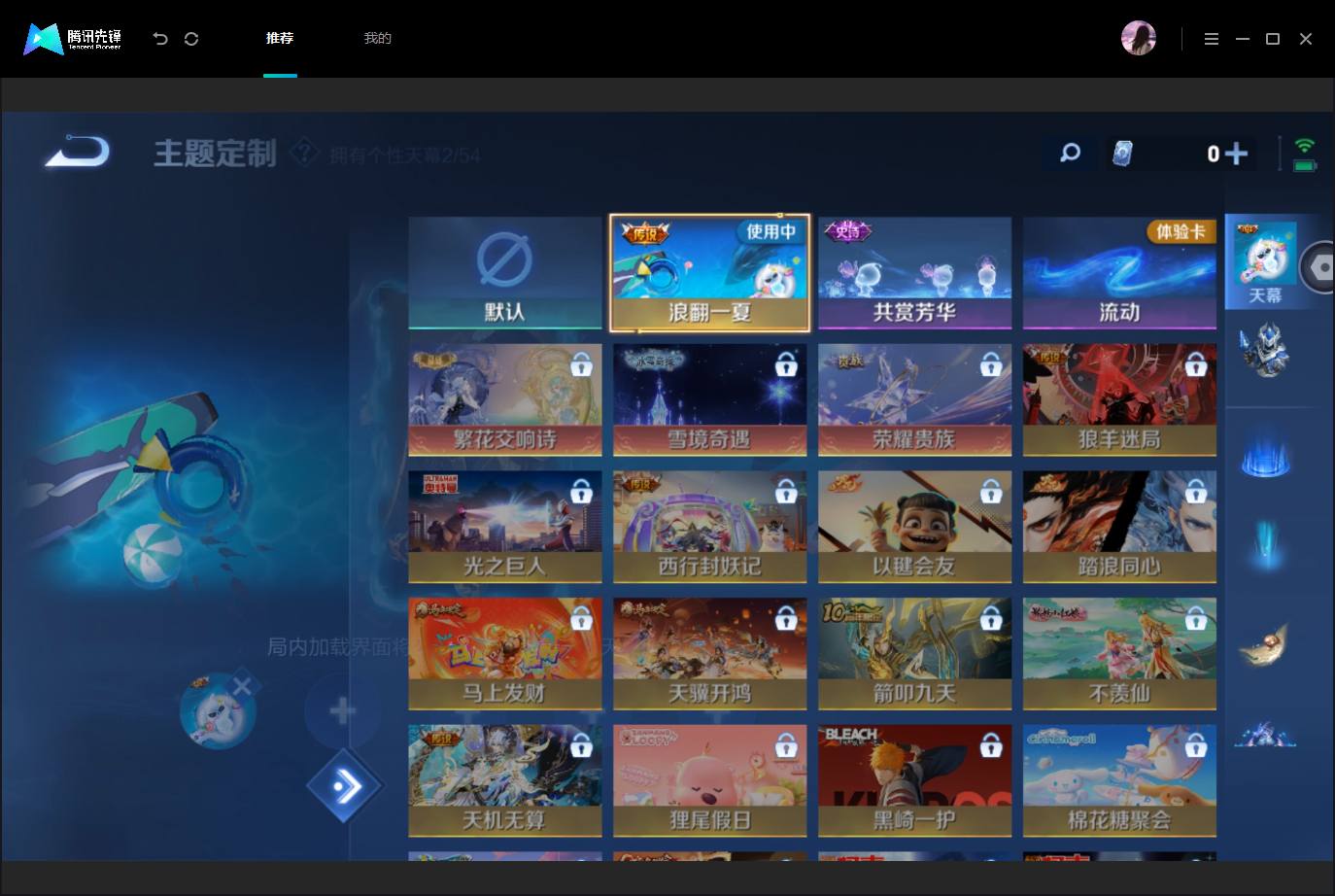This screenshot has height=896, width=1335.
Task: Open the hamburger menu in the title bar
Action: 1211,39
